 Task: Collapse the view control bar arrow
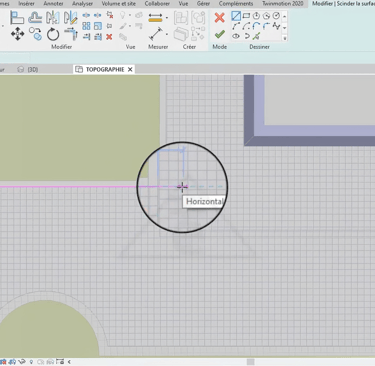(x=69, y=362)
